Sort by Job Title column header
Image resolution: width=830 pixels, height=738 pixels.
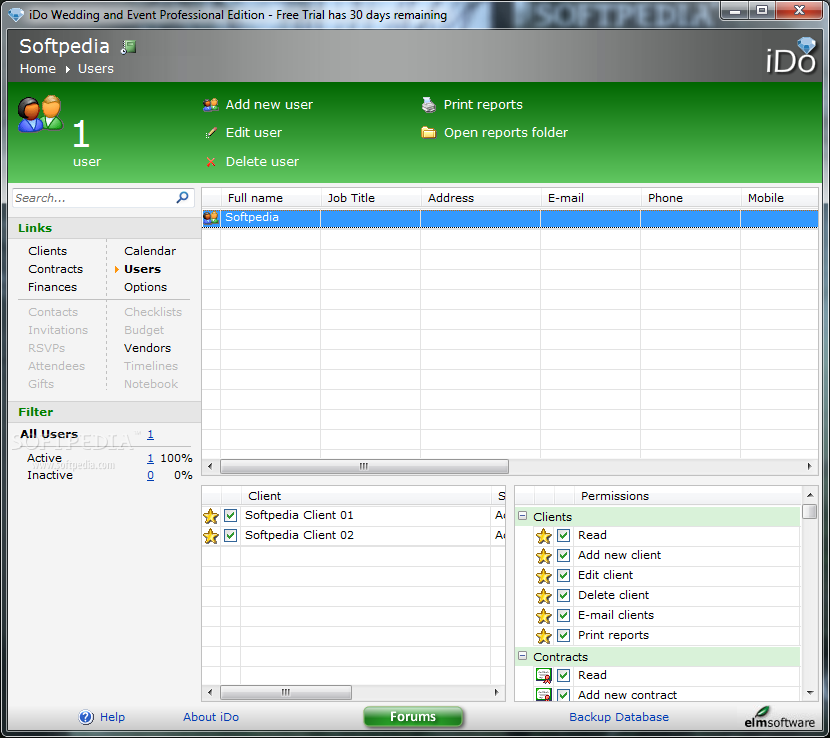click(371, 198)
